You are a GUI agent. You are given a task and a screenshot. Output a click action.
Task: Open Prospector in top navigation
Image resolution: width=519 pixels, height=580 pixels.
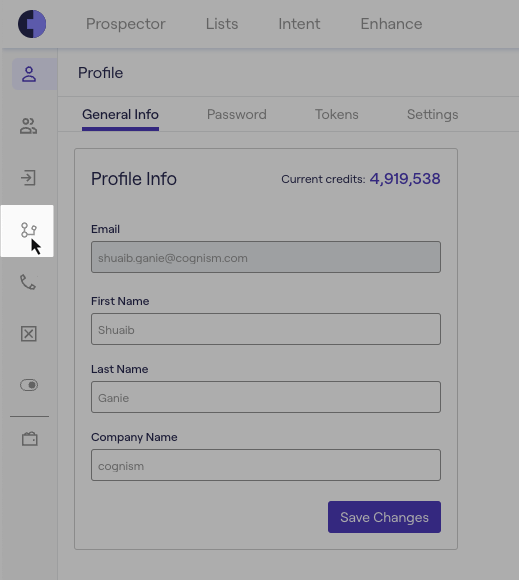[126, 24]
